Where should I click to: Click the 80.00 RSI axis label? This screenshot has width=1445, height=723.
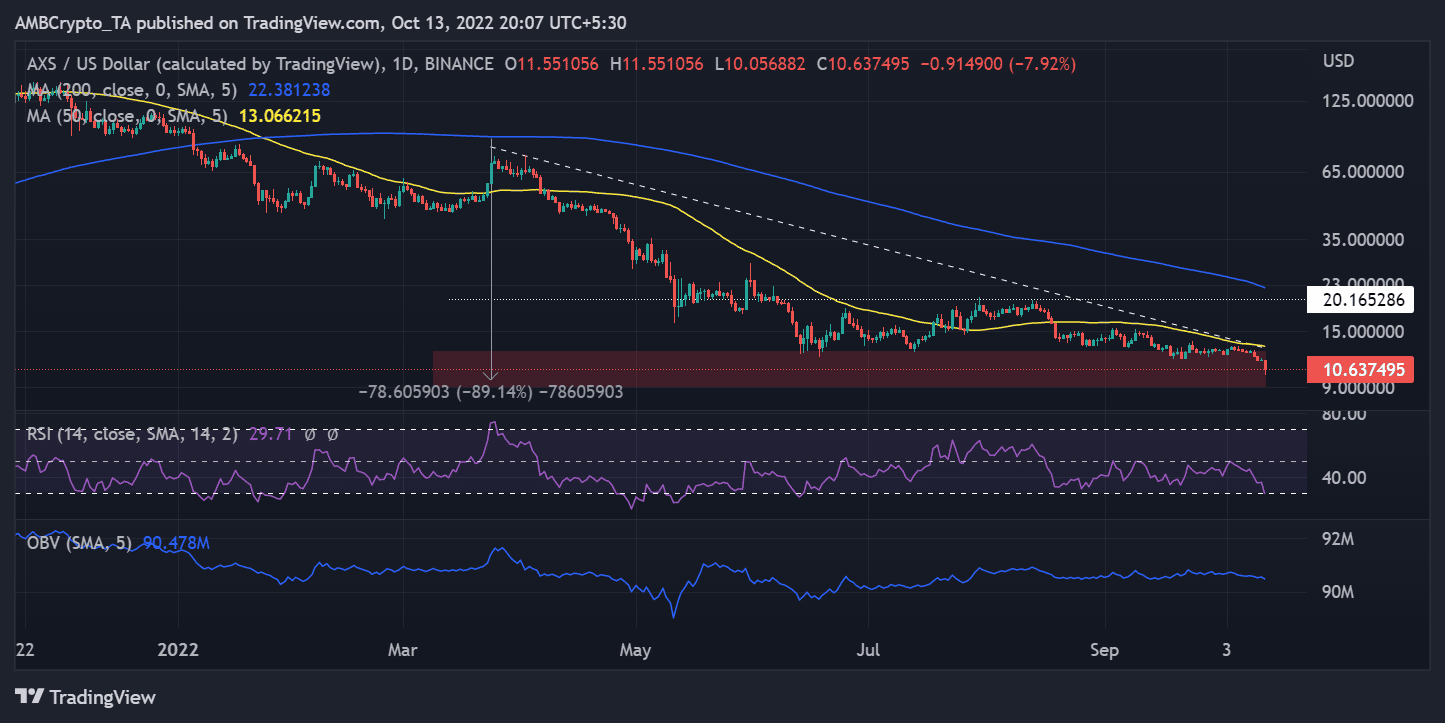coord(1345,414)
